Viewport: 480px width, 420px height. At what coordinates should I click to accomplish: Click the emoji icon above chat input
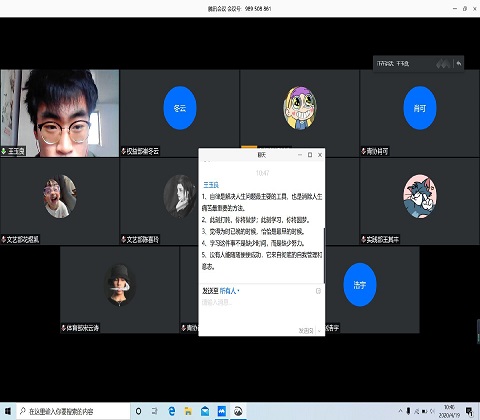tap(318, 291)
